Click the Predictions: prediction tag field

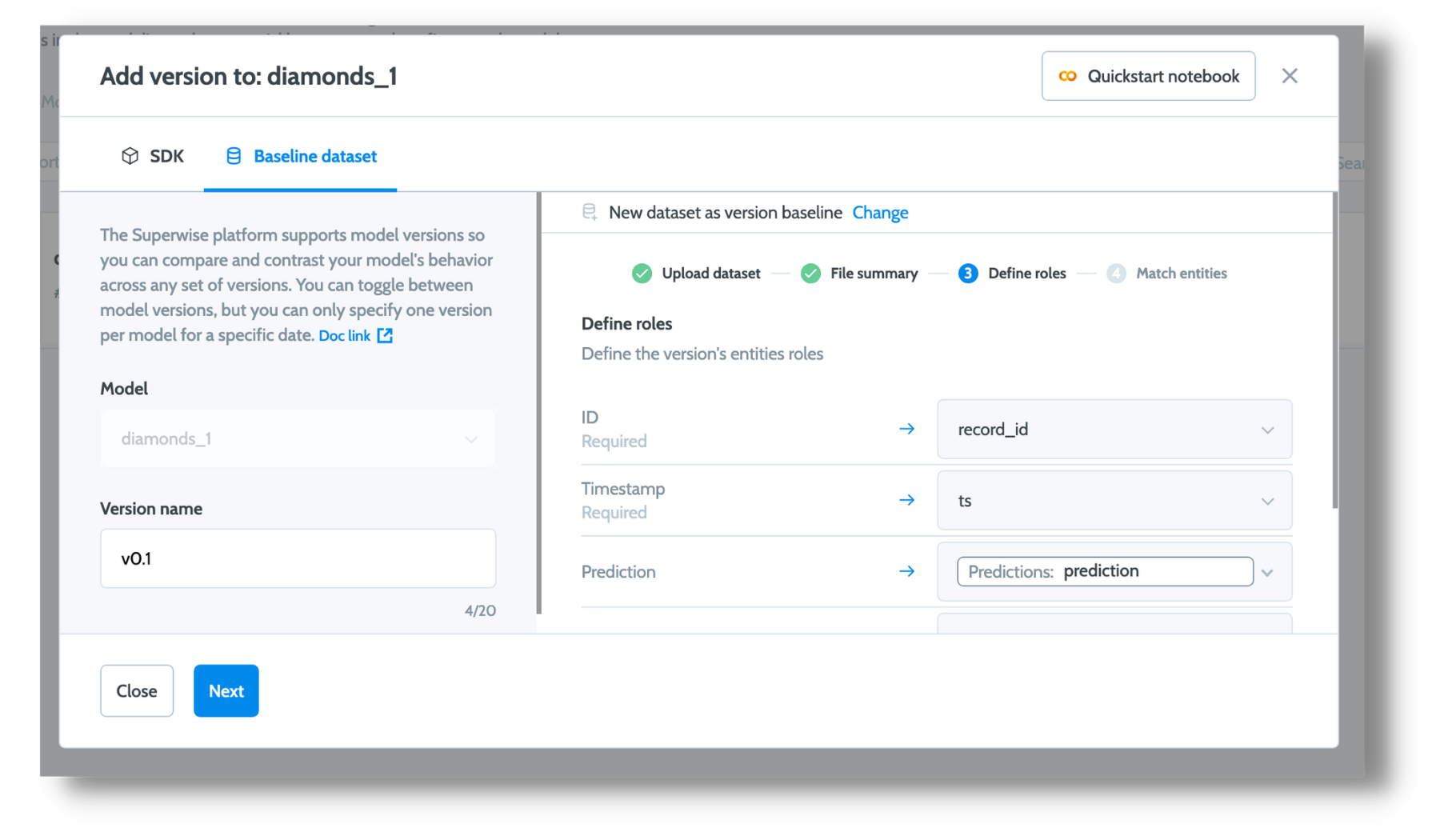tap(1105, 571)
